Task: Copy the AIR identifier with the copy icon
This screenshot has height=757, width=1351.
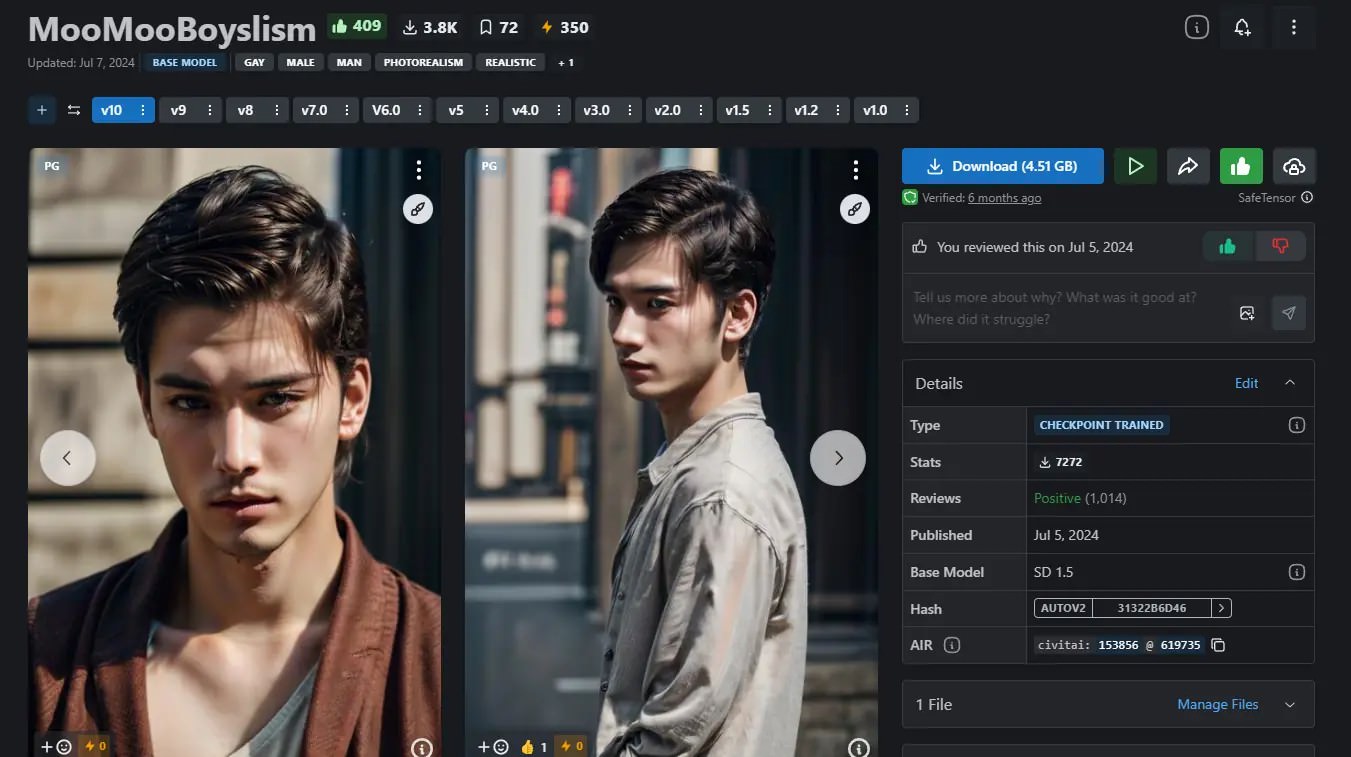Action: pyautogui.click(x=1218, y=645)
